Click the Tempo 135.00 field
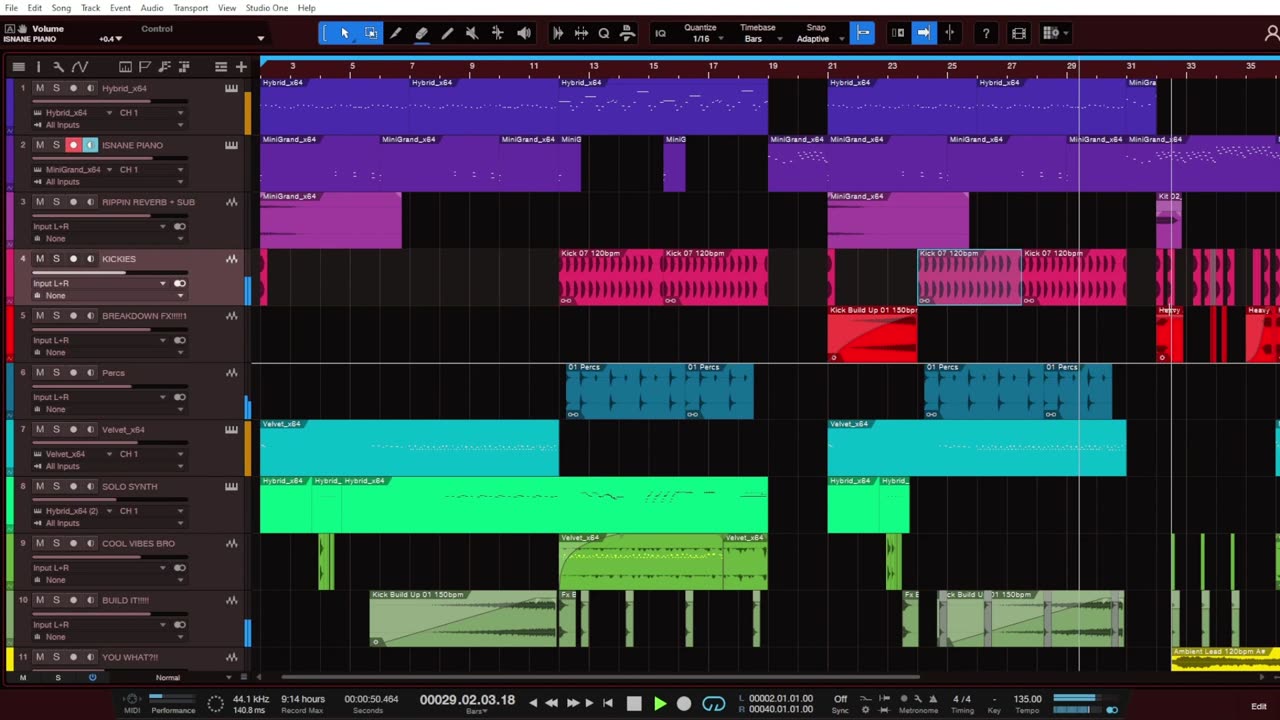Image resolution: width=1280 pixels, height=720 pixels. 1028,699
